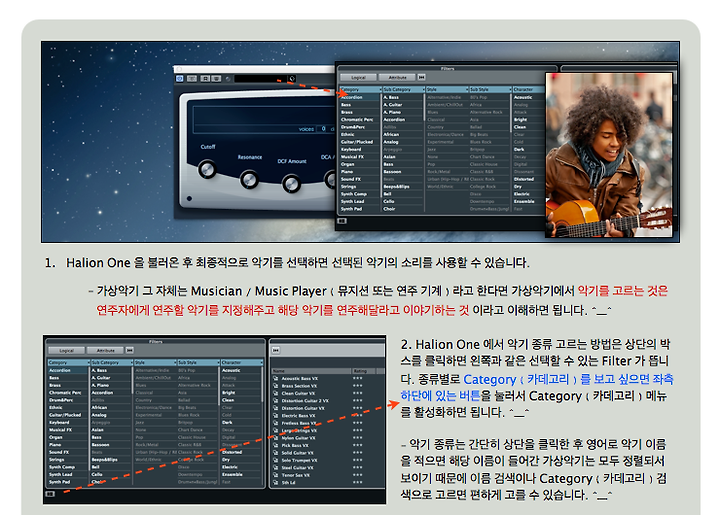The height and width of the screenshot is (515, 720).
Task: Open Sub Style dropdown in upper Filters panel
Action: point(509,90)
